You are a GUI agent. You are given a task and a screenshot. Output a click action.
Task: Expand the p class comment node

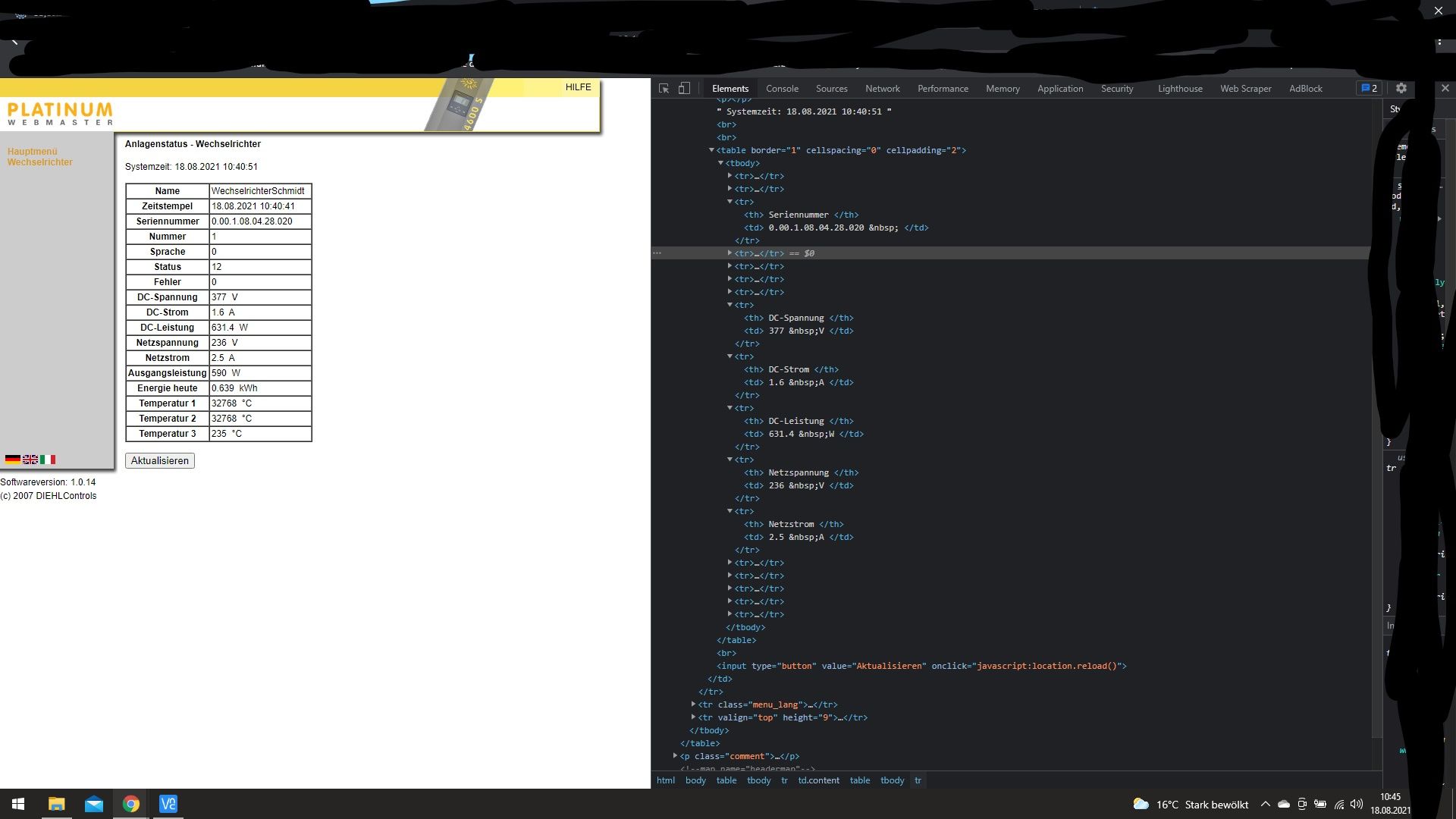(x=675, y=756)
